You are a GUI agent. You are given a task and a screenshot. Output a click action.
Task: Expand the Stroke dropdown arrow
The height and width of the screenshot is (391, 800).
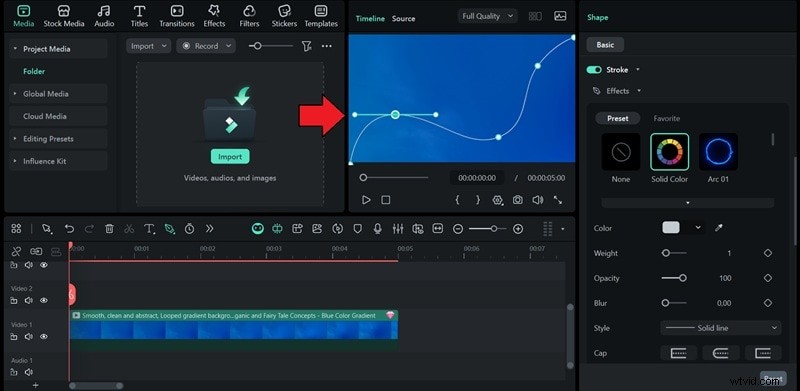coord(638,70)
